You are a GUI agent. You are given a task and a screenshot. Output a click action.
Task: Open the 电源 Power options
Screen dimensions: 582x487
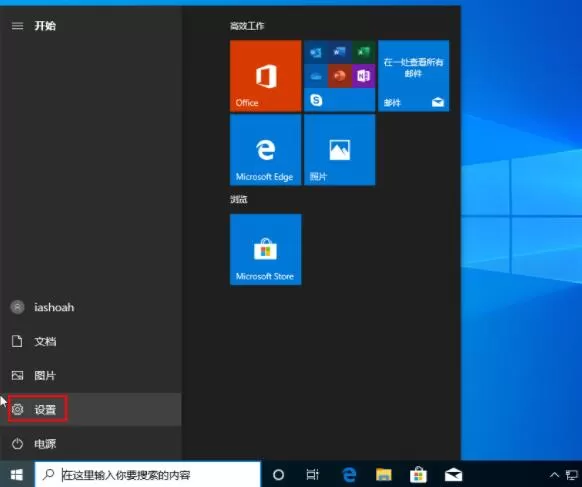tap(91, 444)
